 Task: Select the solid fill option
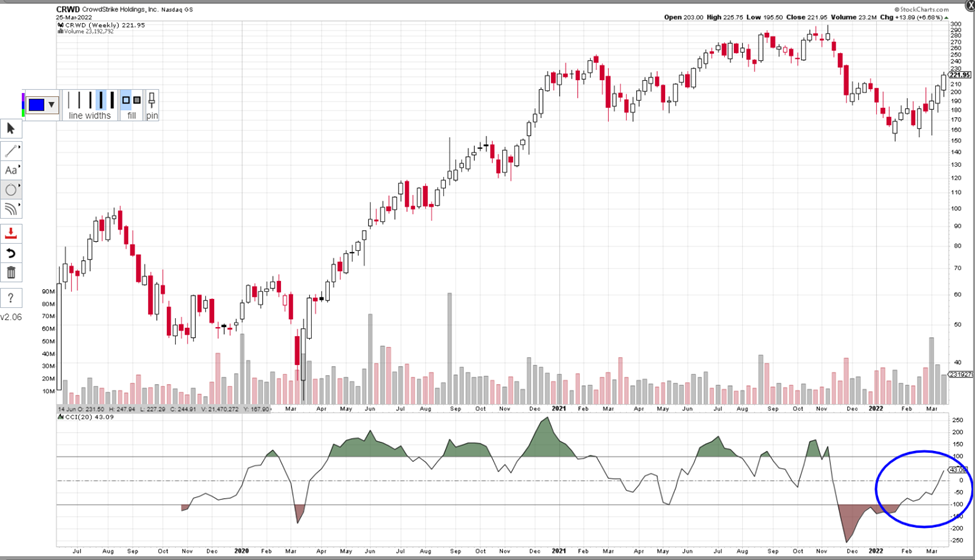[x=137, y=100]
